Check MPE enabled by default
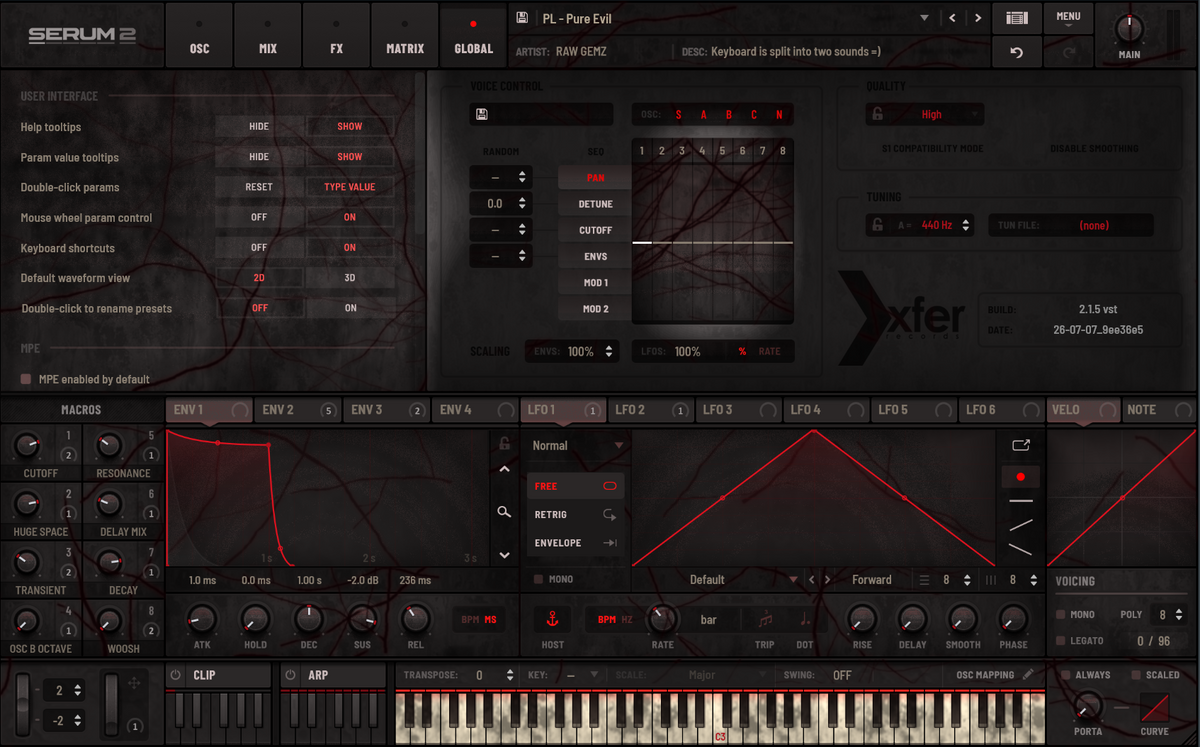1200x747 pixels. [27, 379]
